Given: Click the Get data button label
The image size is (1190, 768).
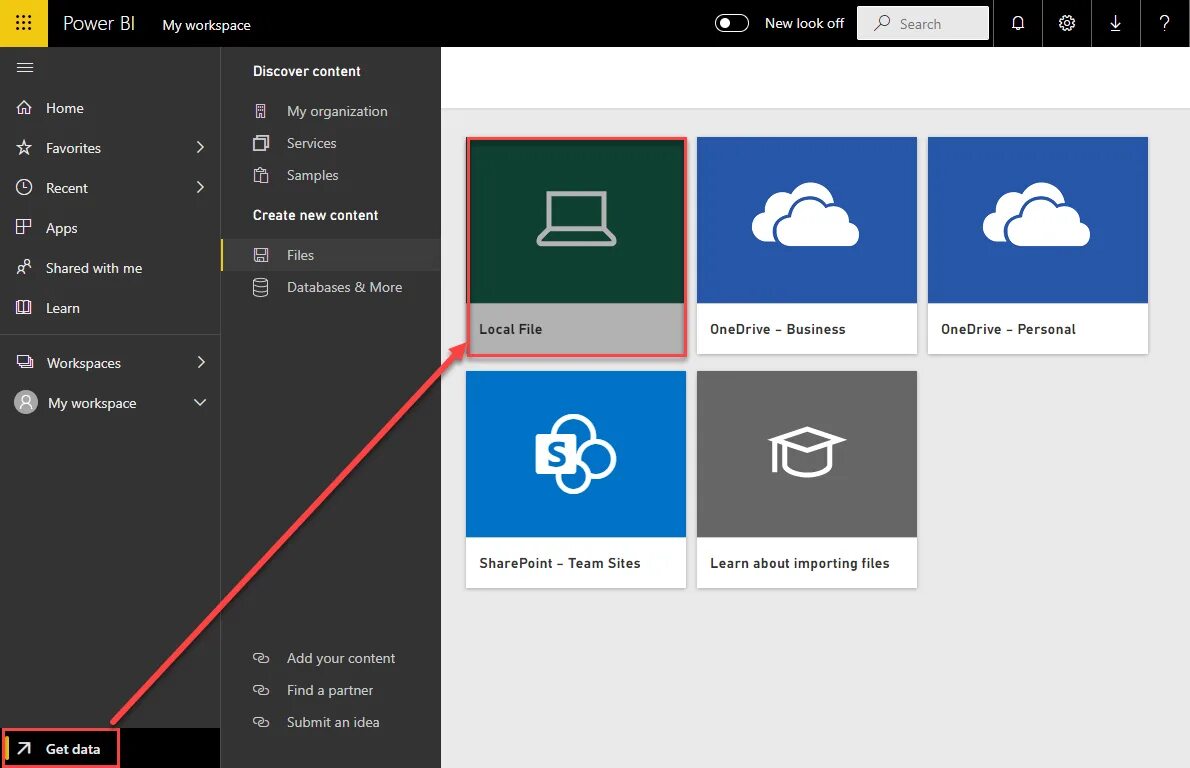Looking at the screenshot, I should tap(73, 749).
